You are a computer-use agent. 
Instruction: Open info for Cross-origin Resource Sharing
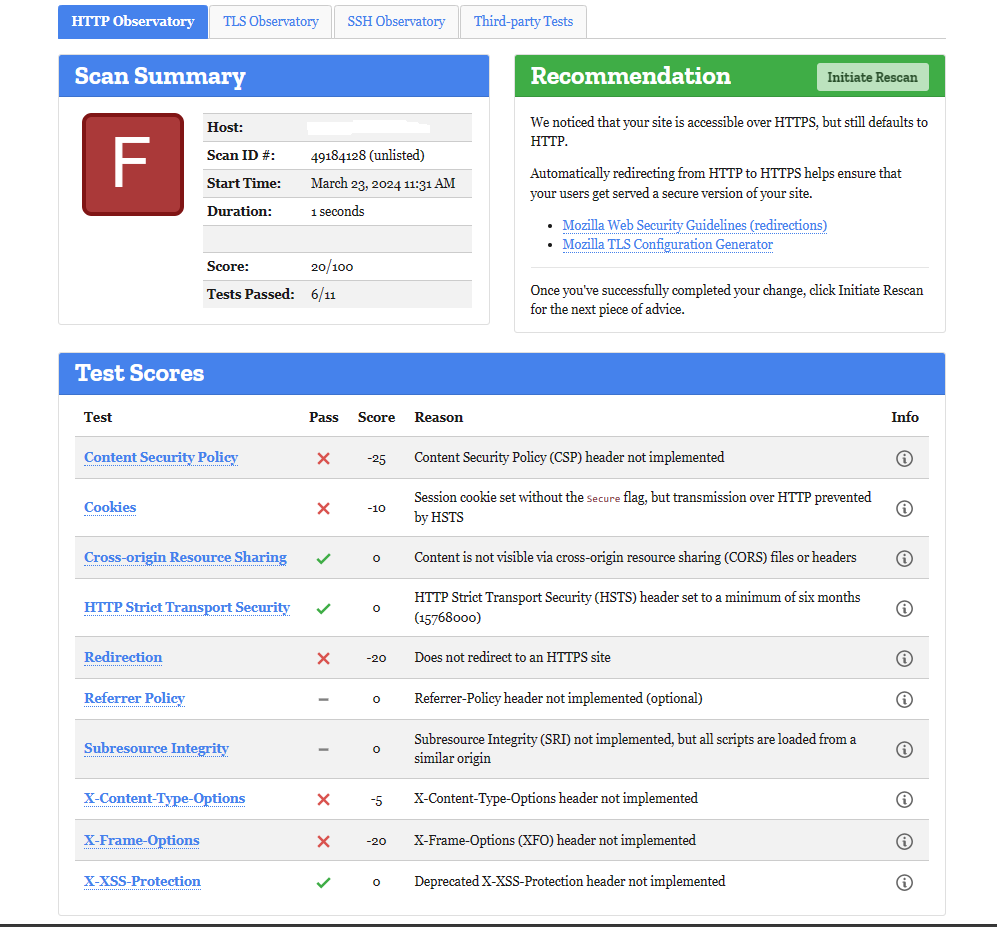(x=904, y=558)
